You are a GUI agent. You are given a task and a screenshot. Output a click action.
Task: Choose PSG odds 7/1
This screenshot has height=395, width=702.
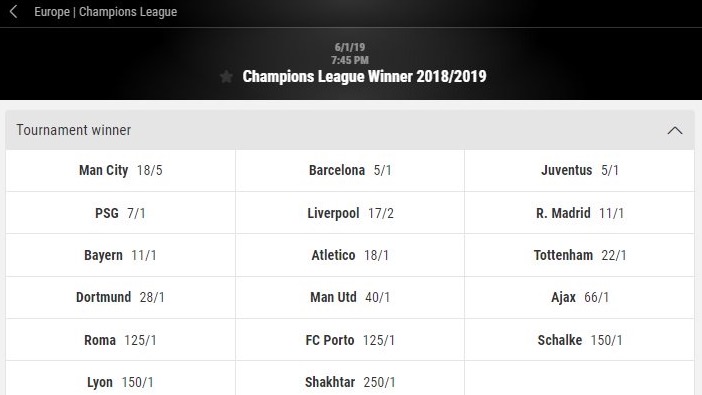(x=120, y=213)
